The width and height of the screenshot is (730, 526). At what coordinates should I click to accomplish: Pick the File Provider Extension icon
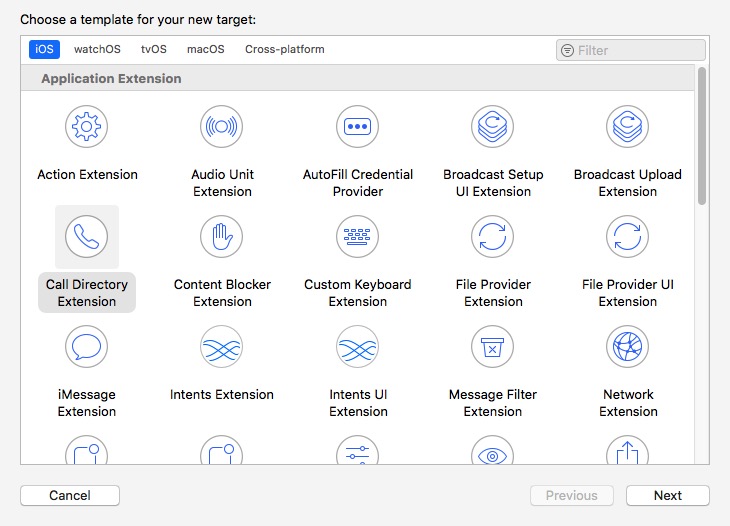(x=493, y=236)
